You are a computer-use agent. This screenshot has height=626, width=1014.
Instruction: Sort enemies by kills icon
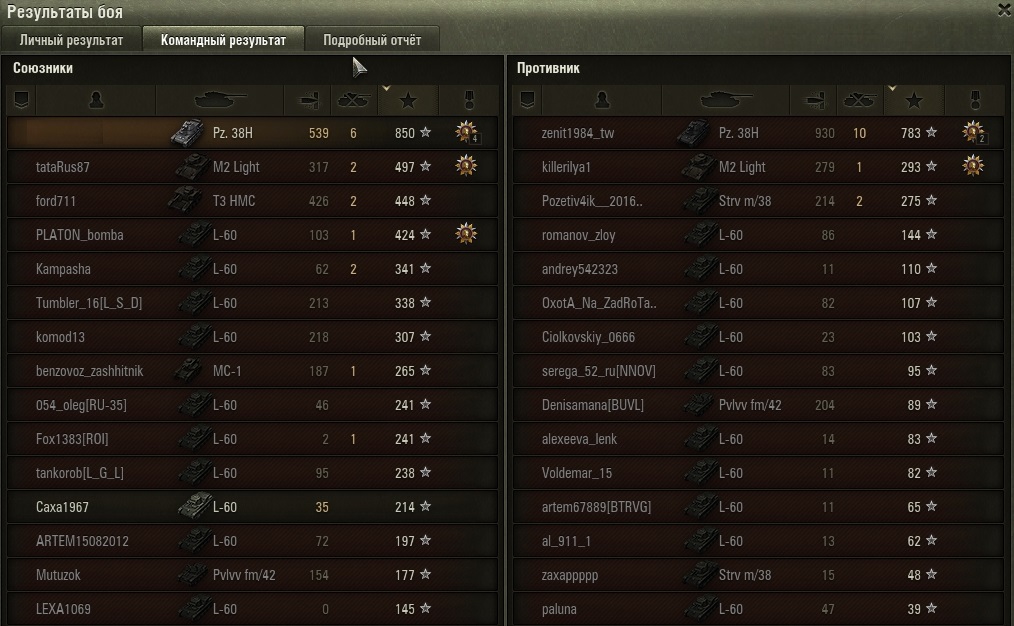click(x=860, y=100)
